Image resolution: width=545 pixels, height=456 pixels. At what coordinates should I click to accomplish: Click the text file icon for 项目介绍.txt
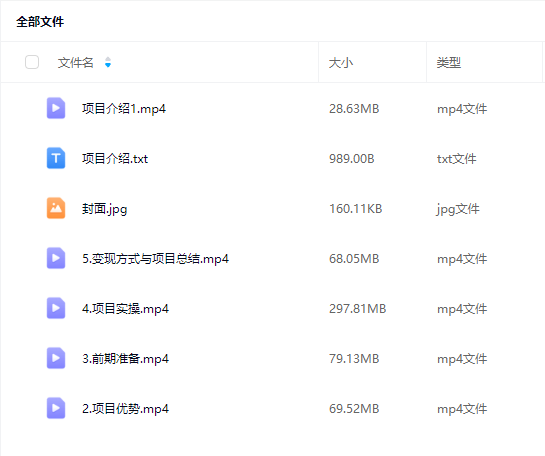pyautogui.click(x=56, y=158)
